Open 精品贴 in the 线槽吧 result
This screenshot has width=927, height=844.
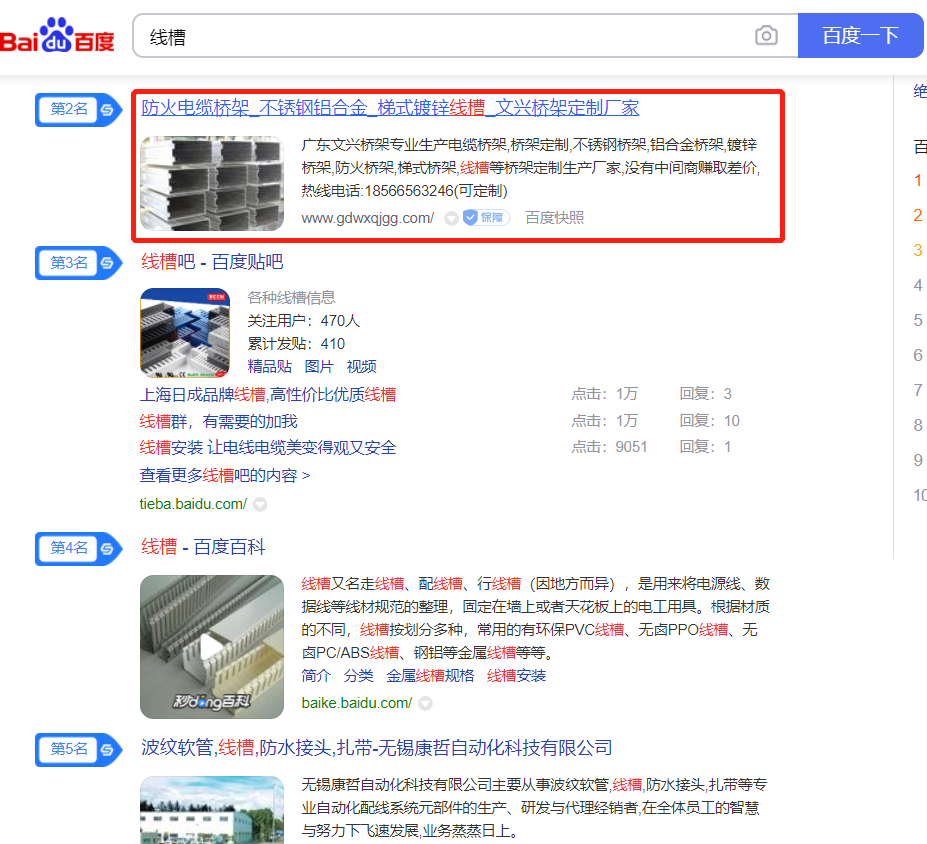270,366
